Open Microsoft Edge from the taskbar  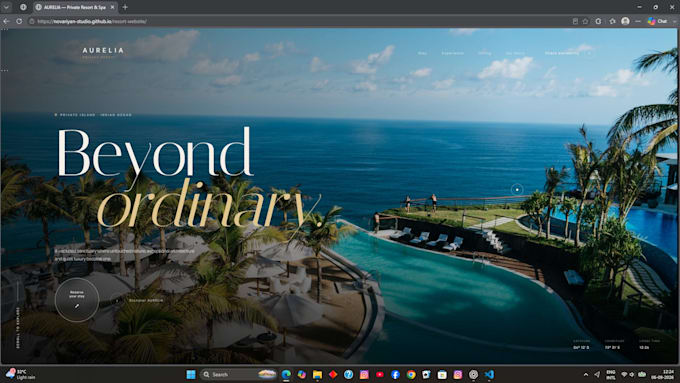coord(286,374)
